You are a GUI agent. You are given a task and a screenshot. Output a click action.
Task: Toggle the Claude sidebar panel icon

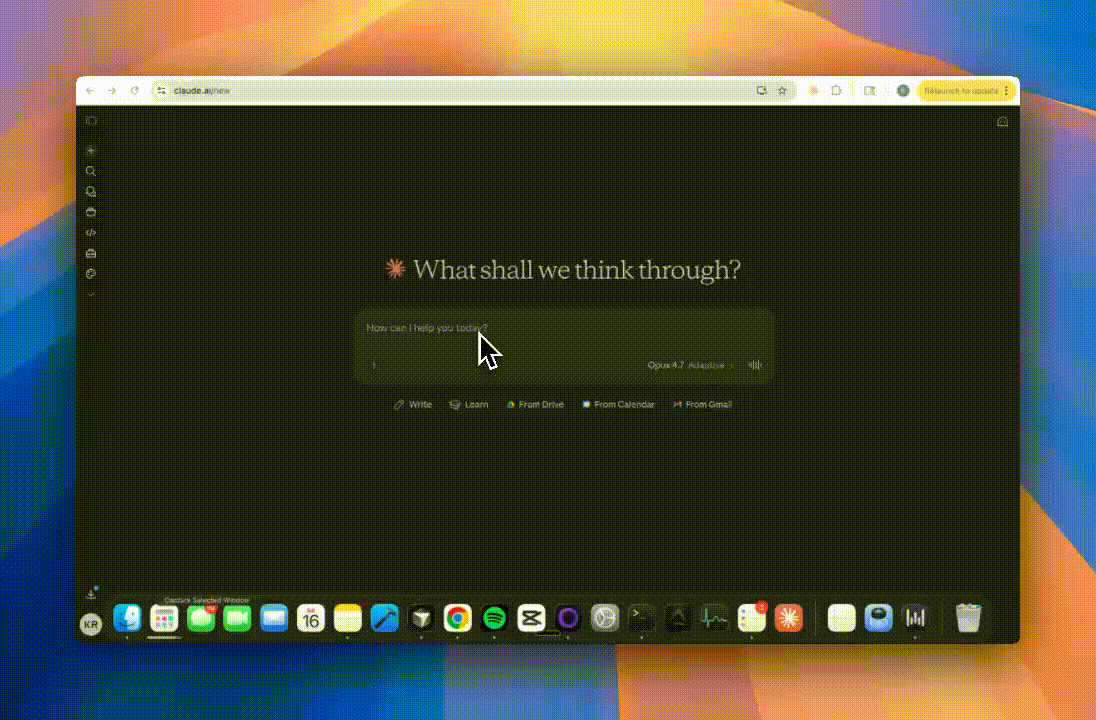tap(91, 121)
